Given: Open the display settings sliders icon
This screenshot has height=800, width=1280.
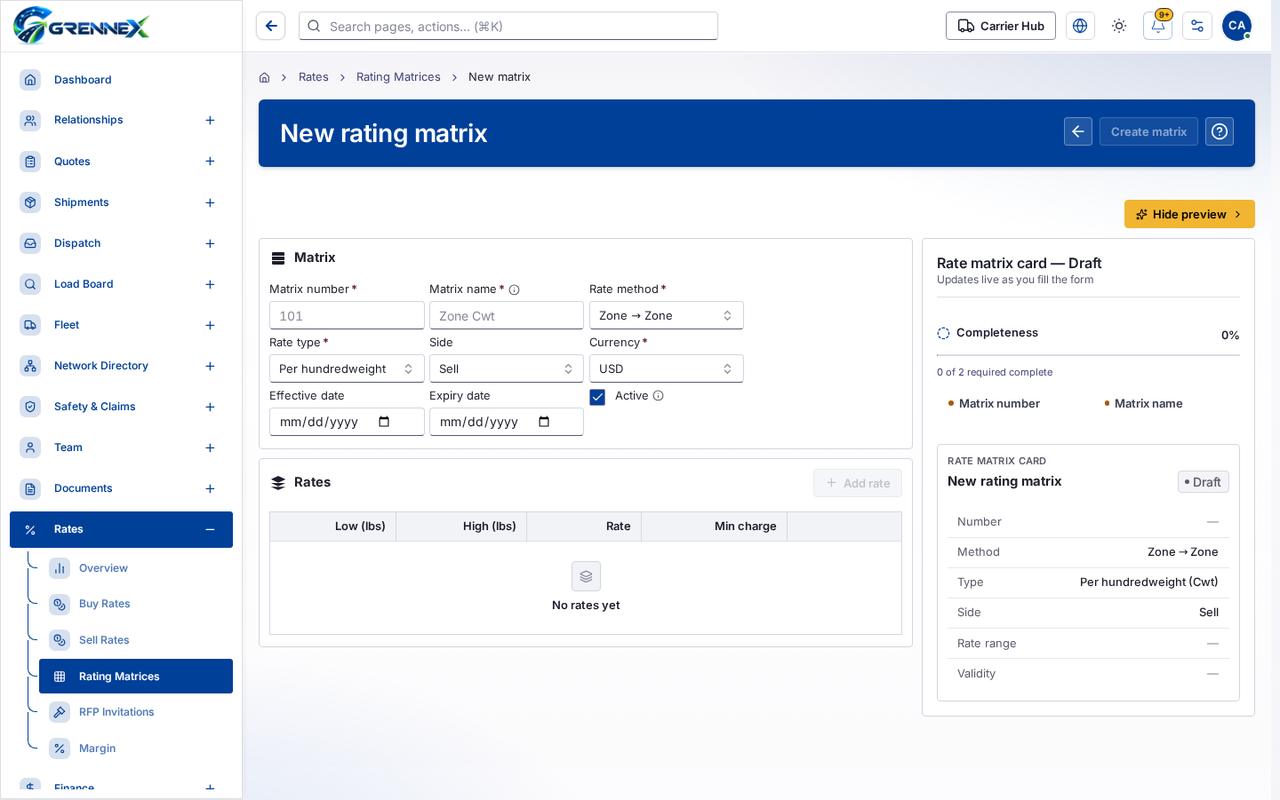Looking at the screenshot, I should (x=1197, y=26).
